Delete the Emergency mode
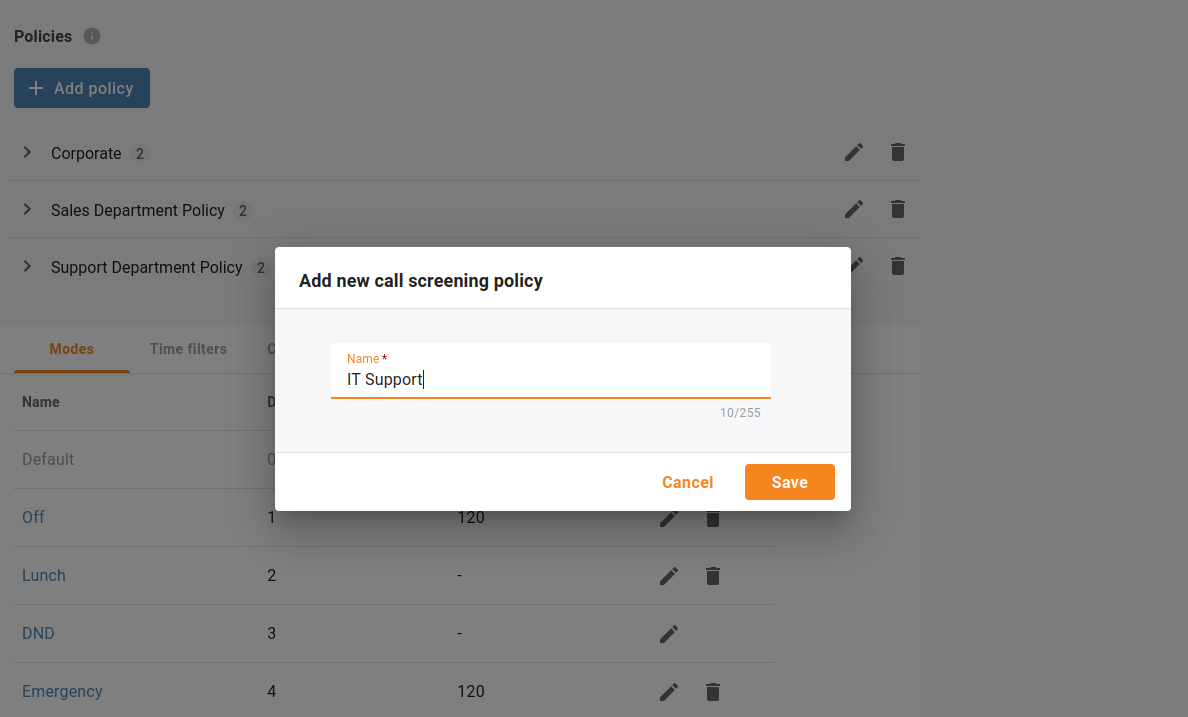 pyautogui.click(x=713, y=692)
